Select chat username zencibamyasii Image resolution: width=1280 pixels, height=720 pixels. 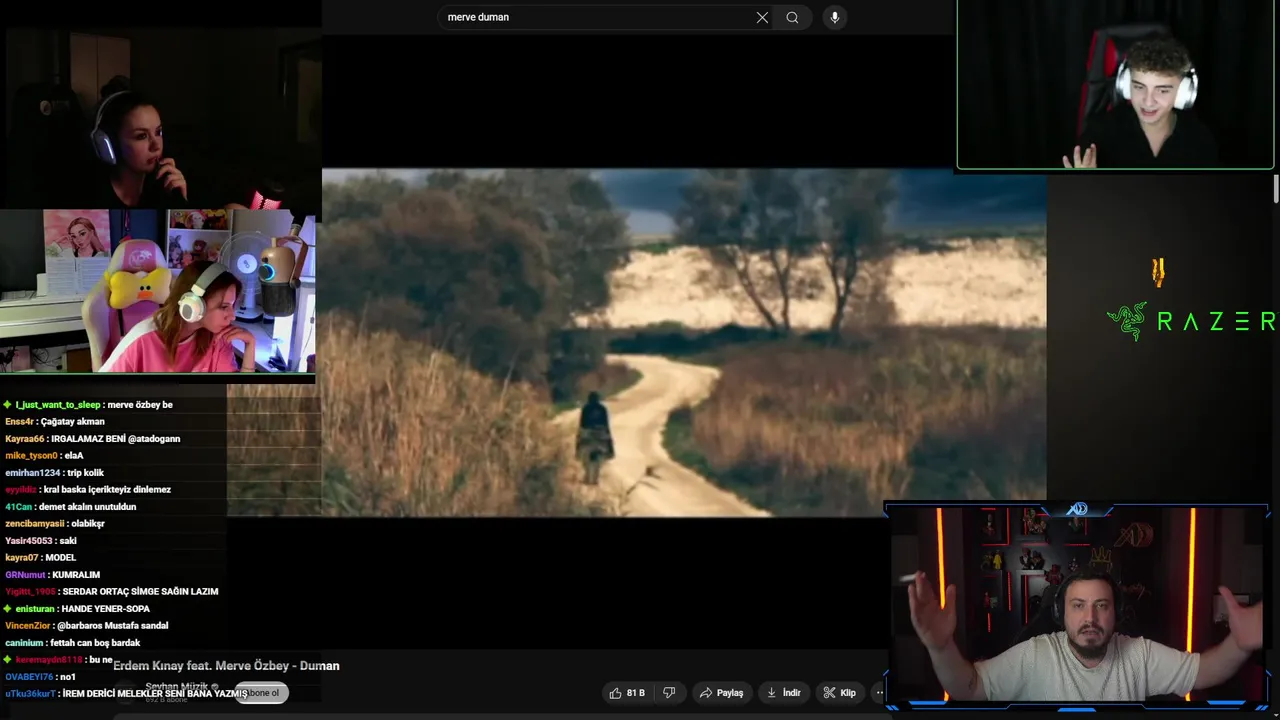point(35,524)
